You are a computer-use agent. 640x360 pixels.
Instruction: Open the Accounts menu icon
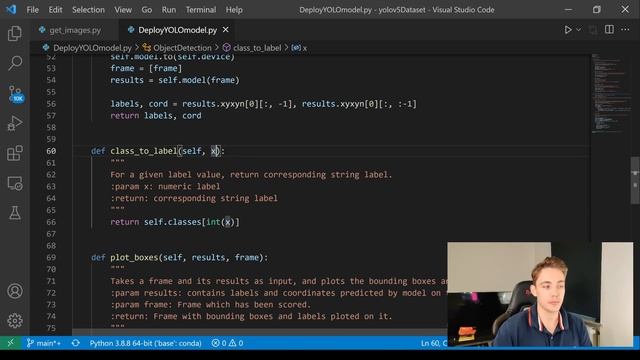click(x=15, y=291)
